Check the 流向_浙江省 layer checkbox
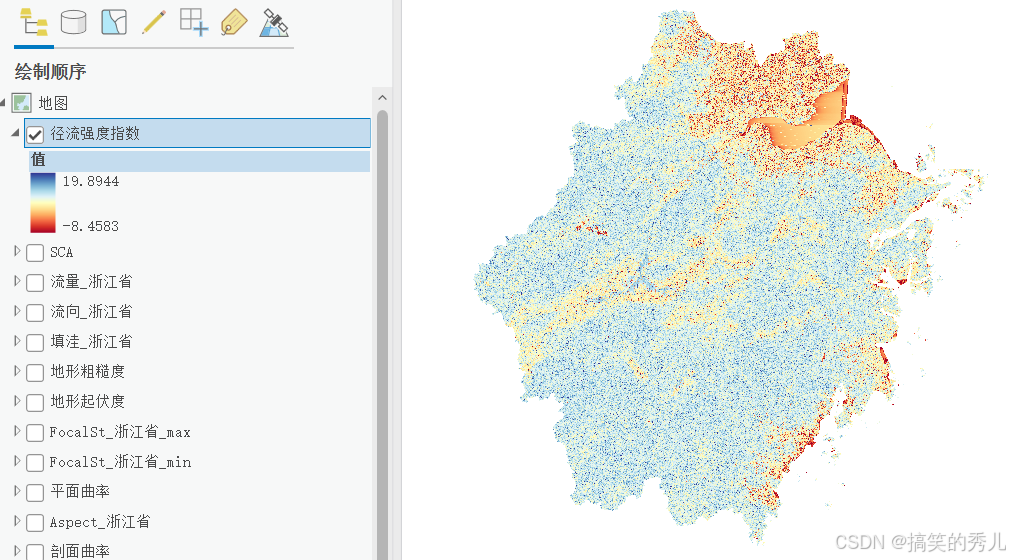The height and width of the screenshot is (560, 1010). [x=35, y=313]
